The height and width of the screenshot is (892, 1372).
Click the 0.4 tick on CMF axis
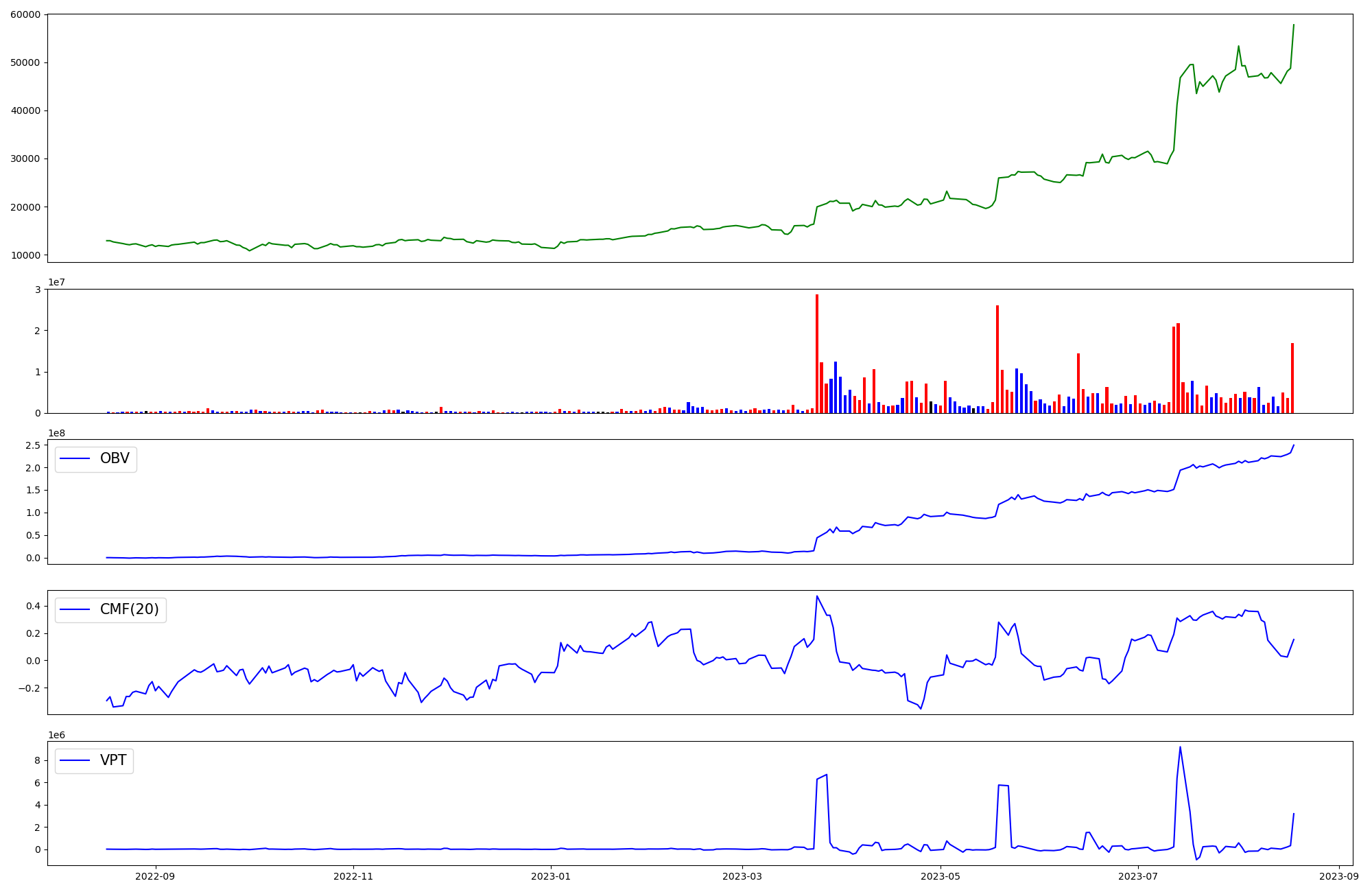coord(34,605)
